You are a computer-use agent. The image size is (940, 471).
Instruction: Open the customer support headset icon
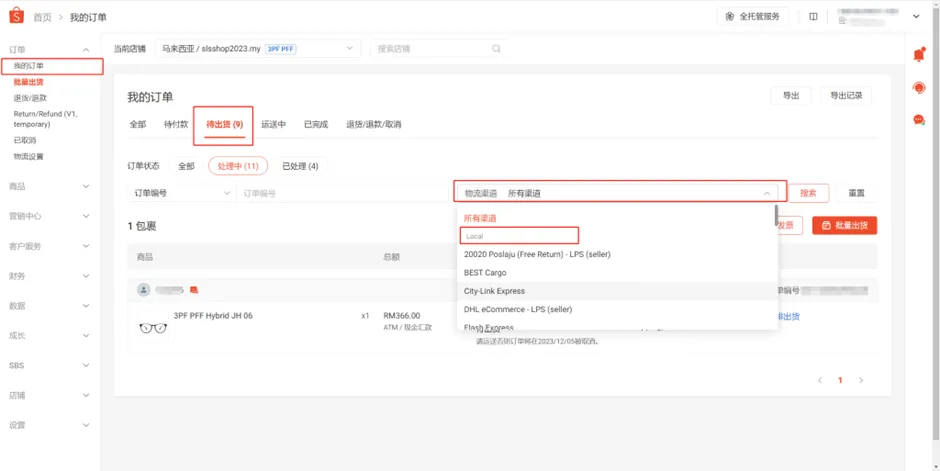pos(918,88)
